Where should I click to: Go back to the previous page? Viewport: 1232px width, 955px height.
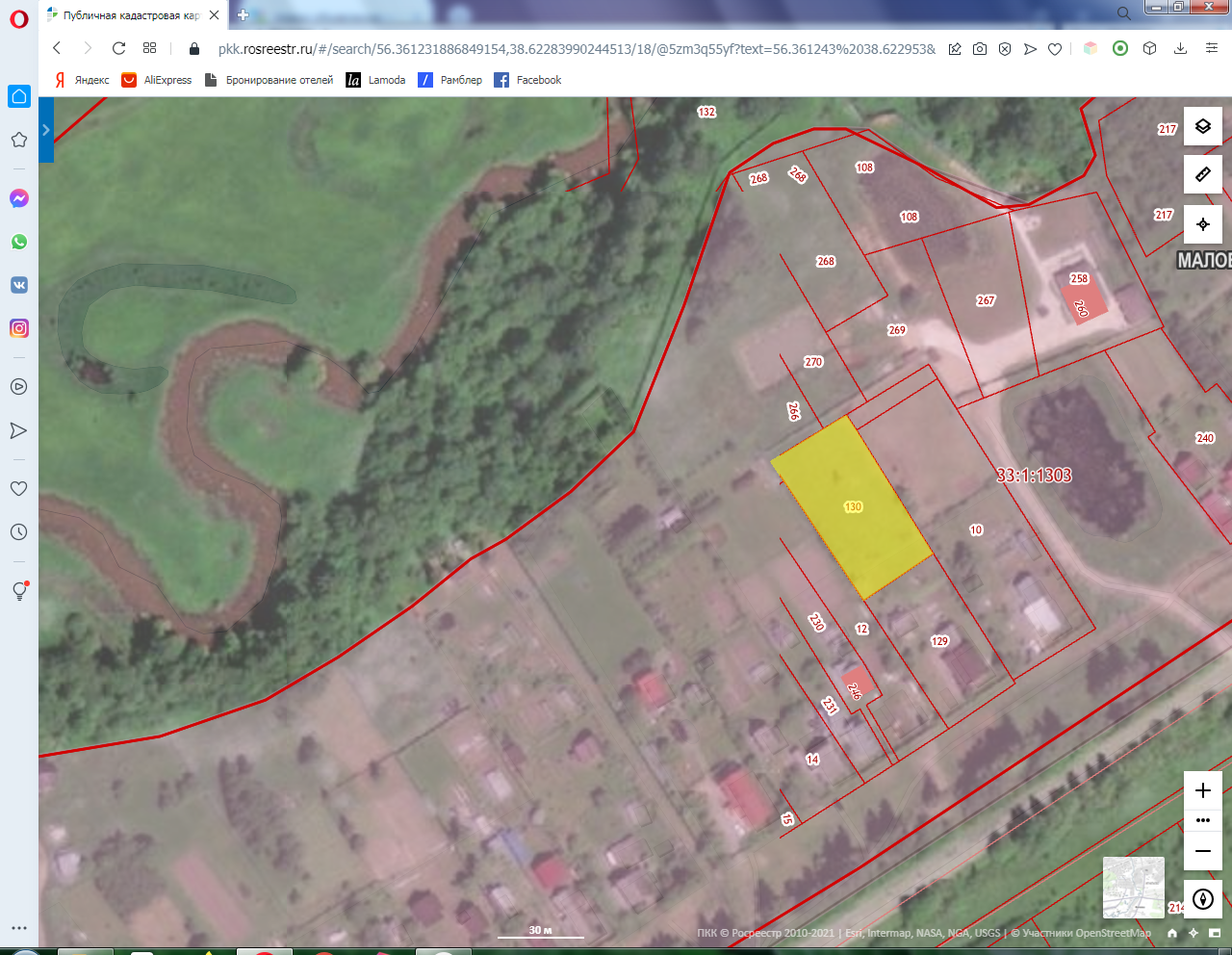[57, 48]
